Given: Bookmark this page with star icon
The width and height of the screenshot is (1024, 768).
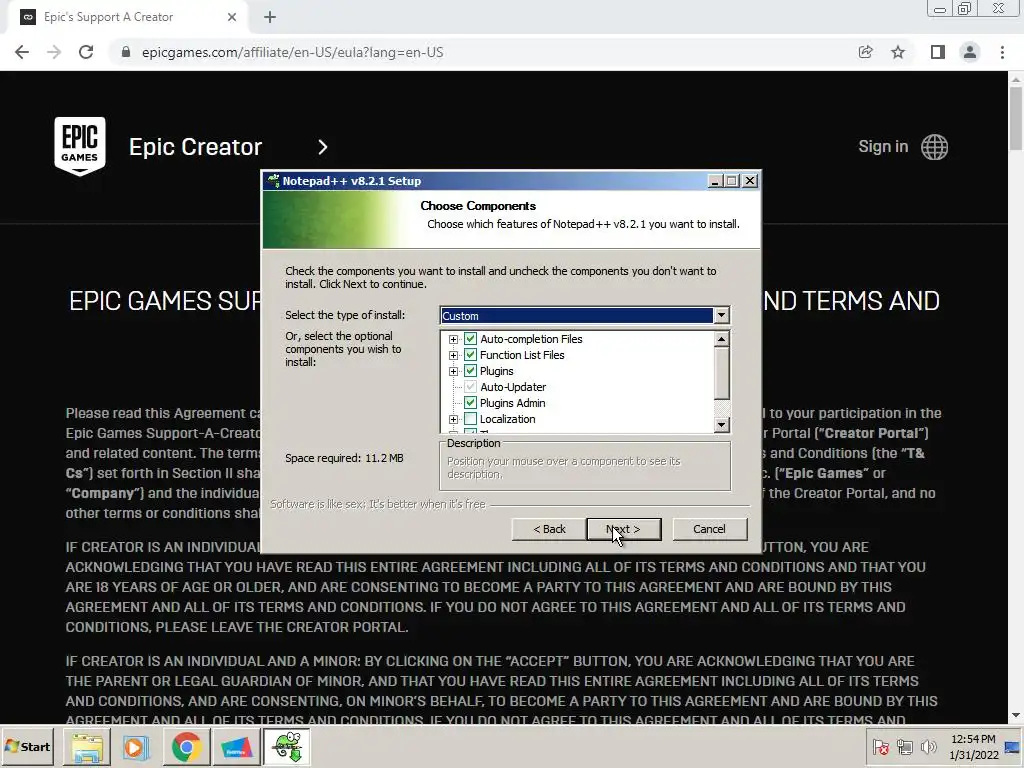Looking at the screenshot, I should tap(898, 52).
